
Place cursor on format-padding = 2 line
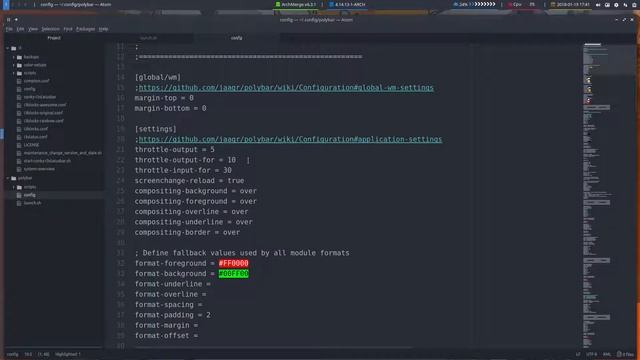173,315
